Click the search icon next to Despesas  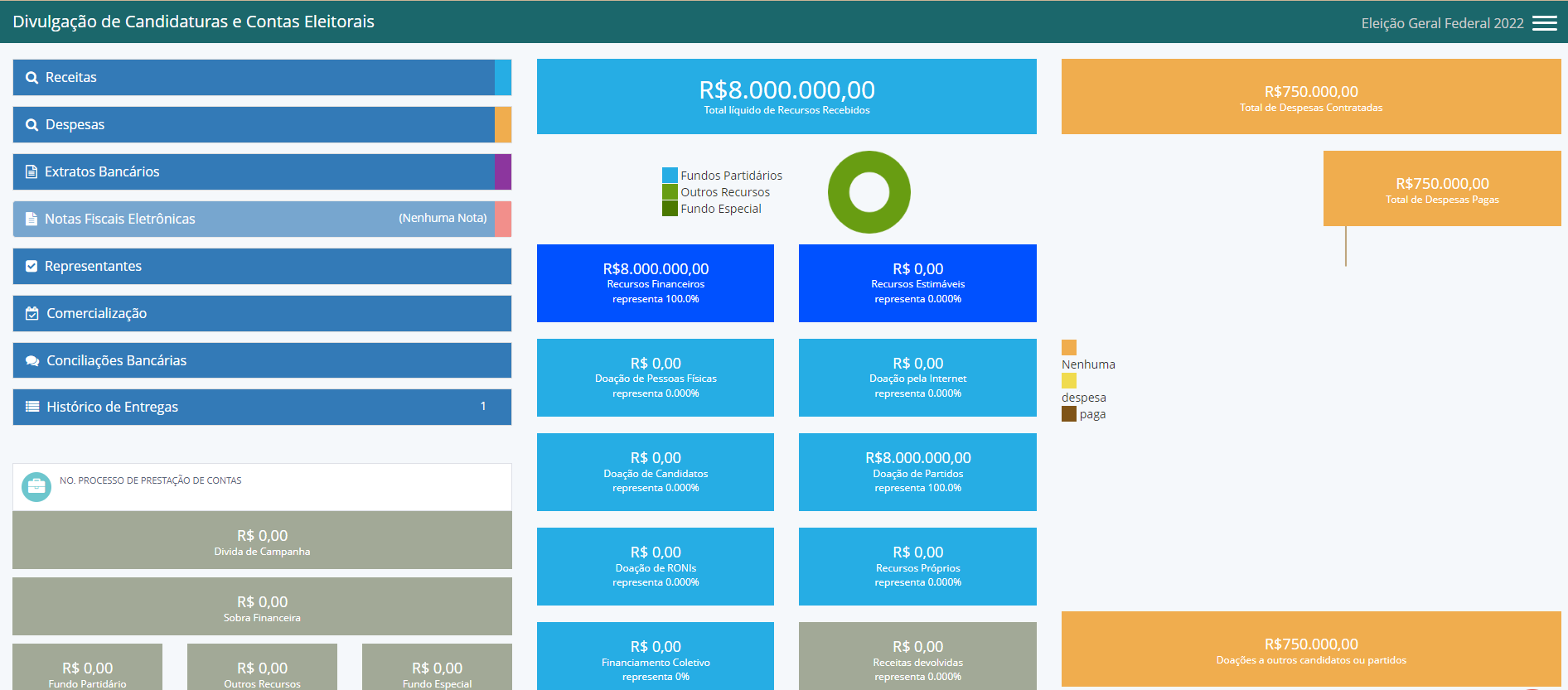(x=32, y=125)
